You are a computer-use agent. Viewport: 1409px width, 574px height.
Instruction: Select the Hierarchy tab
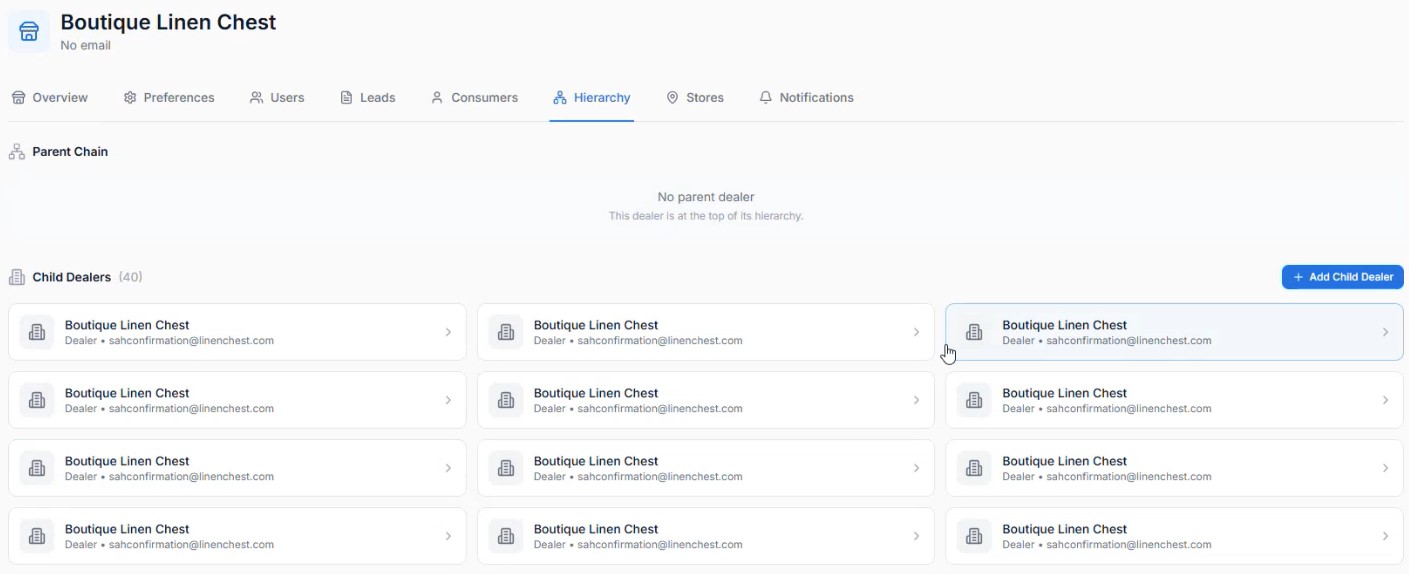pos(591,98)
